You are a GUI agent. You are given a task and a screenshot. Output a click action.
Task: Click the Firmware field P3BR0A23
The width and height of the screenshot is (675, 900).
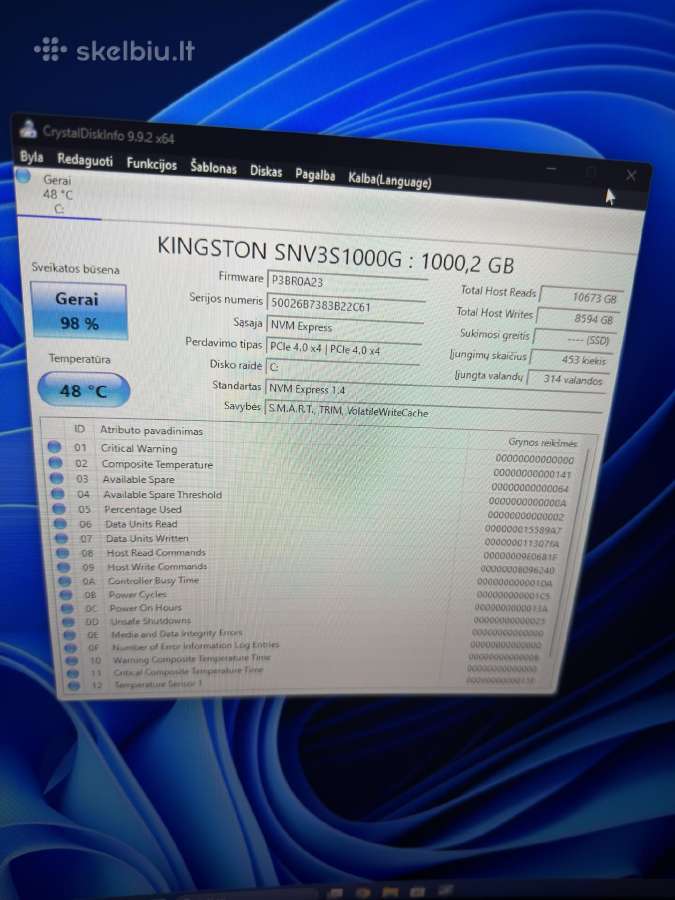347,282
